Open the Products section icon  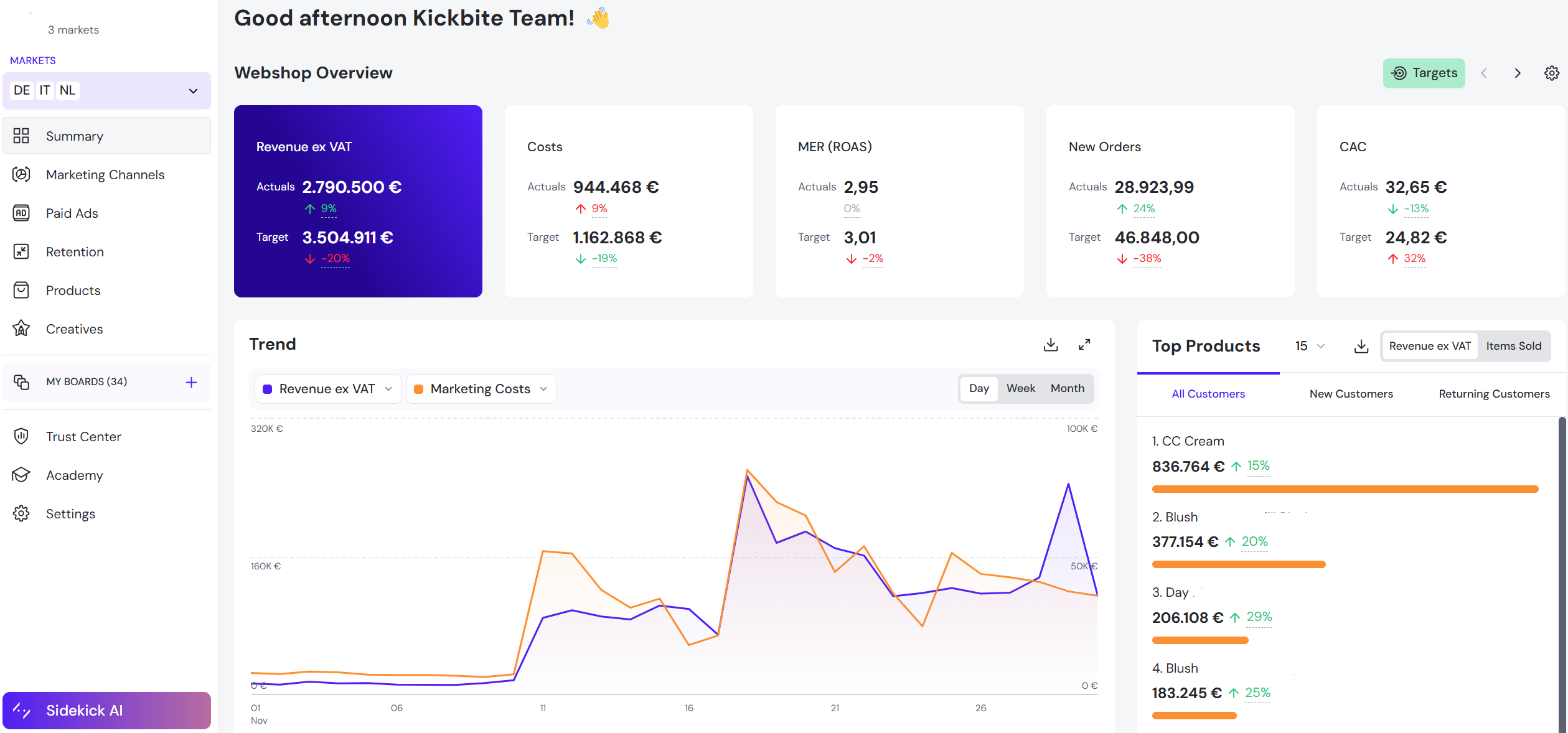click(x=21, y=290)
